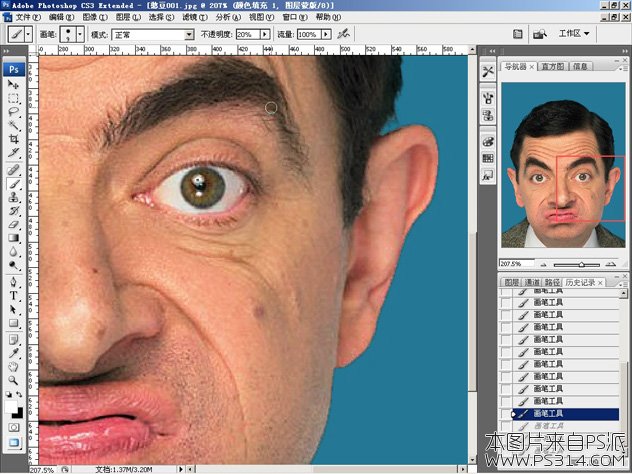Open the Navigator panel options menu
The width and height of the screenshot is (632, 474).
tap(625, 67)
